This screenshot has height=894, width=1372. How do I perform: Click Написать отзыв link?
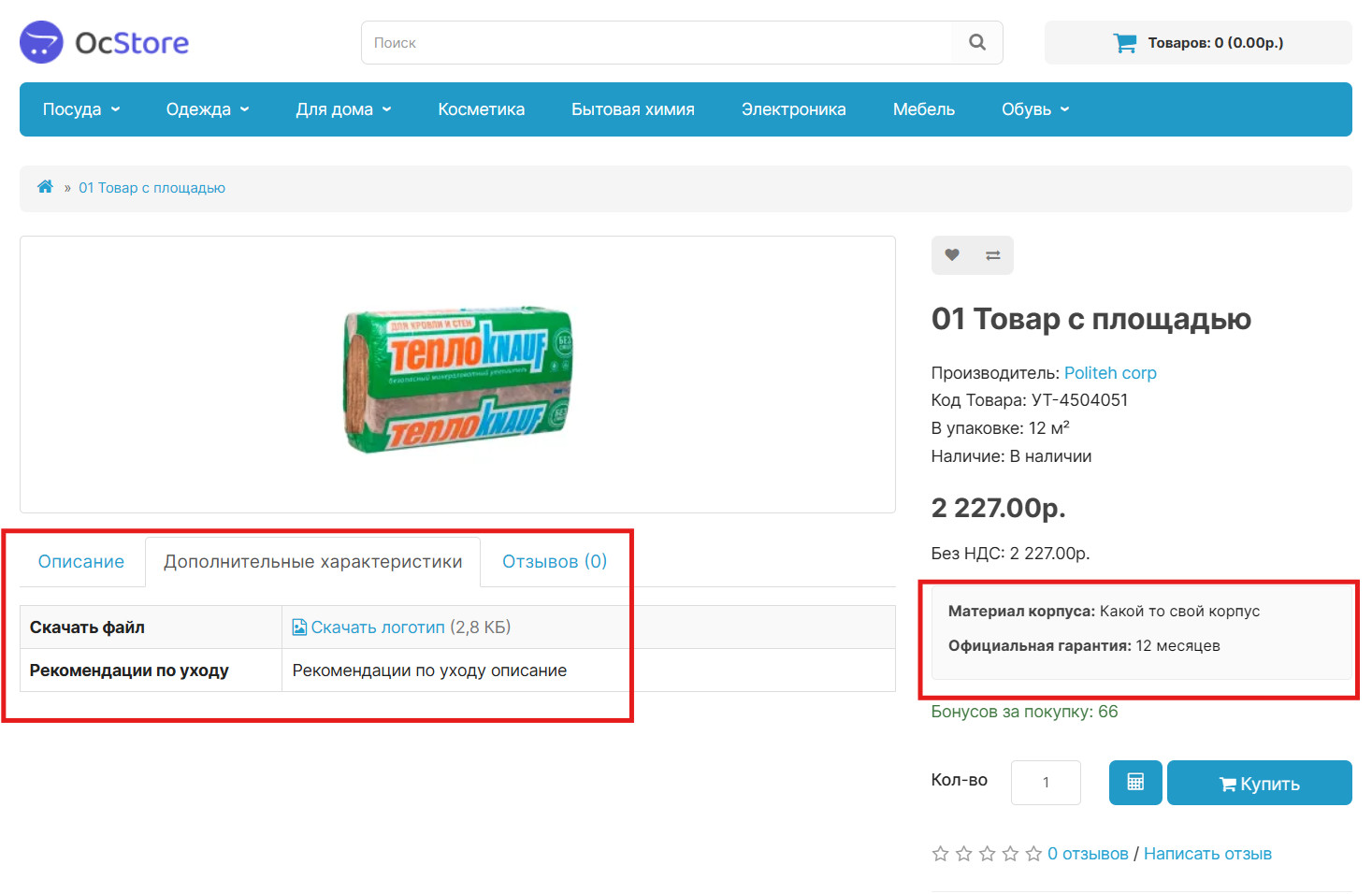[1207, 854]
